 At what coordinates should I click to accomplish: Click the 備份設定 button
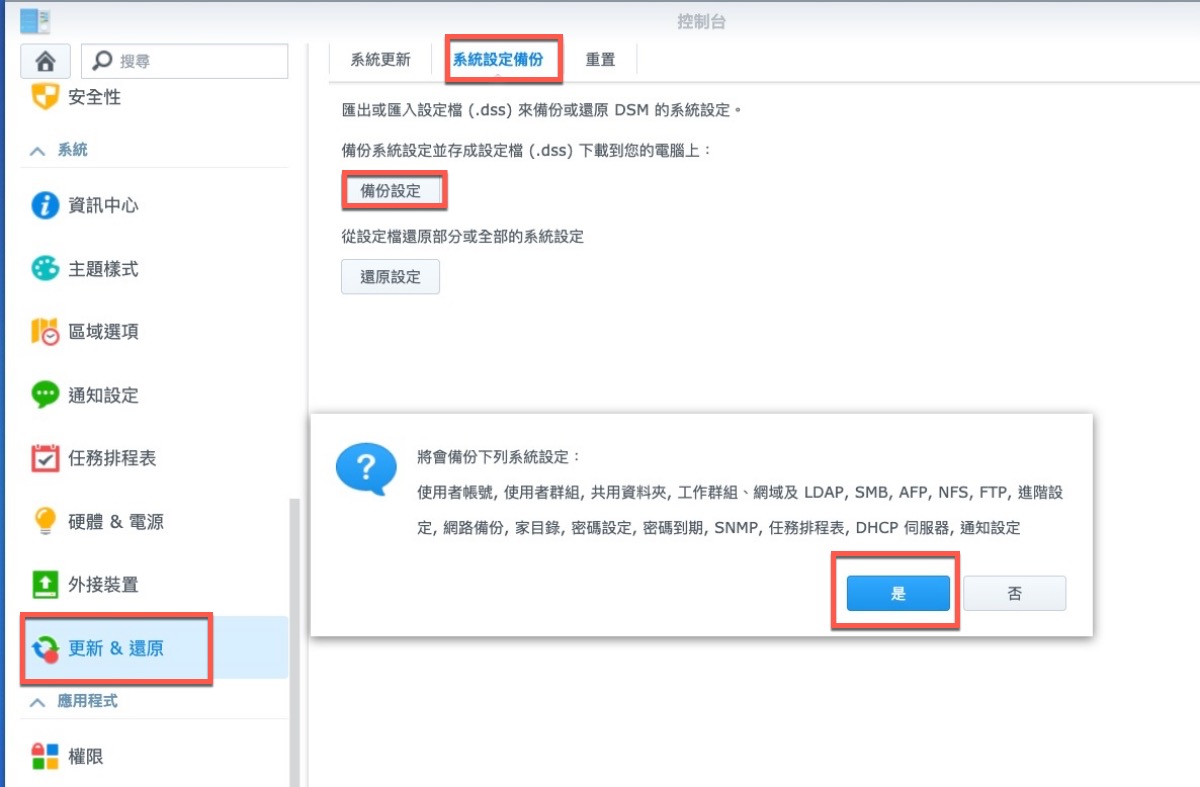(391, 190)
